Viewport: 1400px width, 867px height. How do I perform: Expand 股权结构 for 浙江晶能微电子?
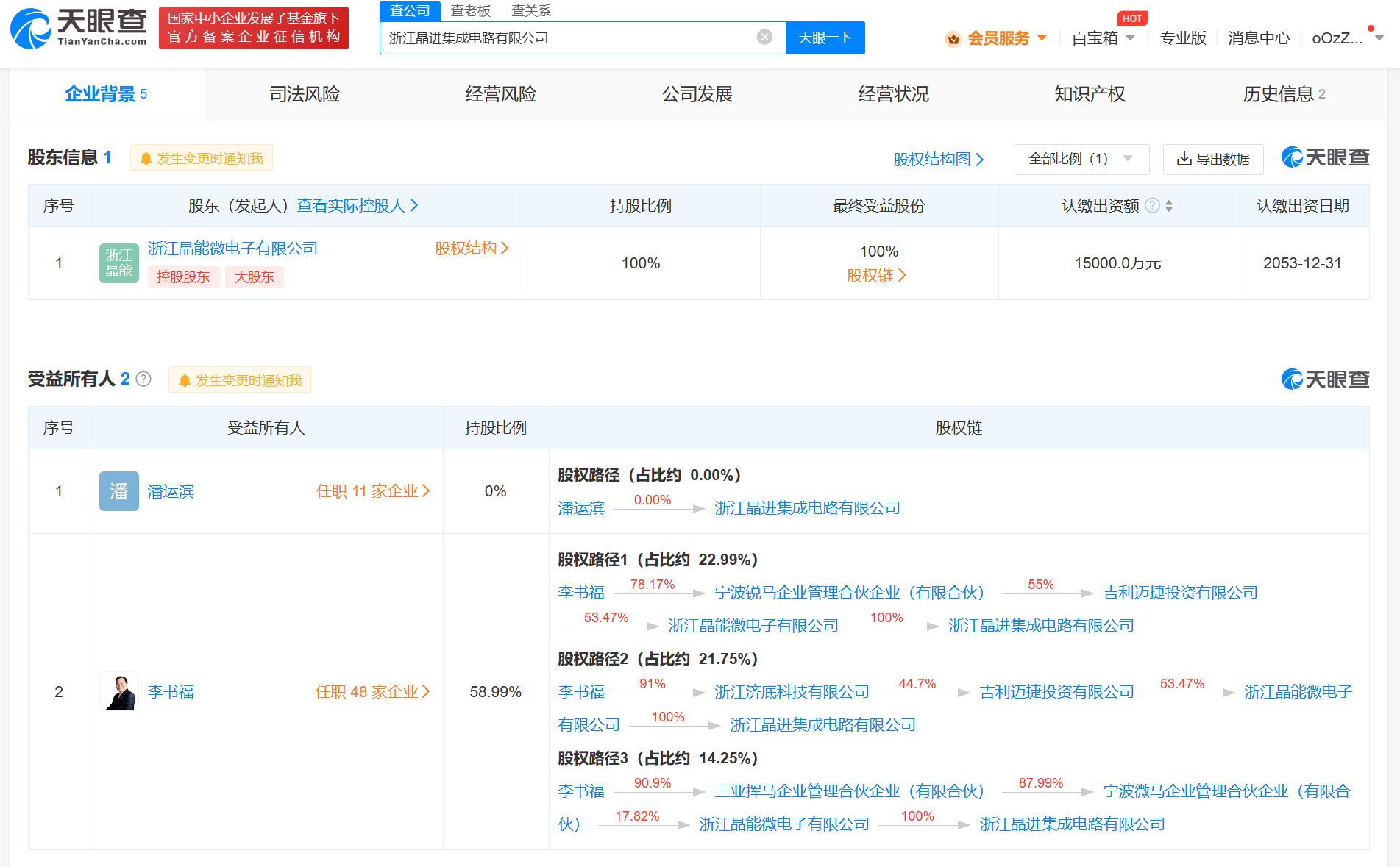472,249
